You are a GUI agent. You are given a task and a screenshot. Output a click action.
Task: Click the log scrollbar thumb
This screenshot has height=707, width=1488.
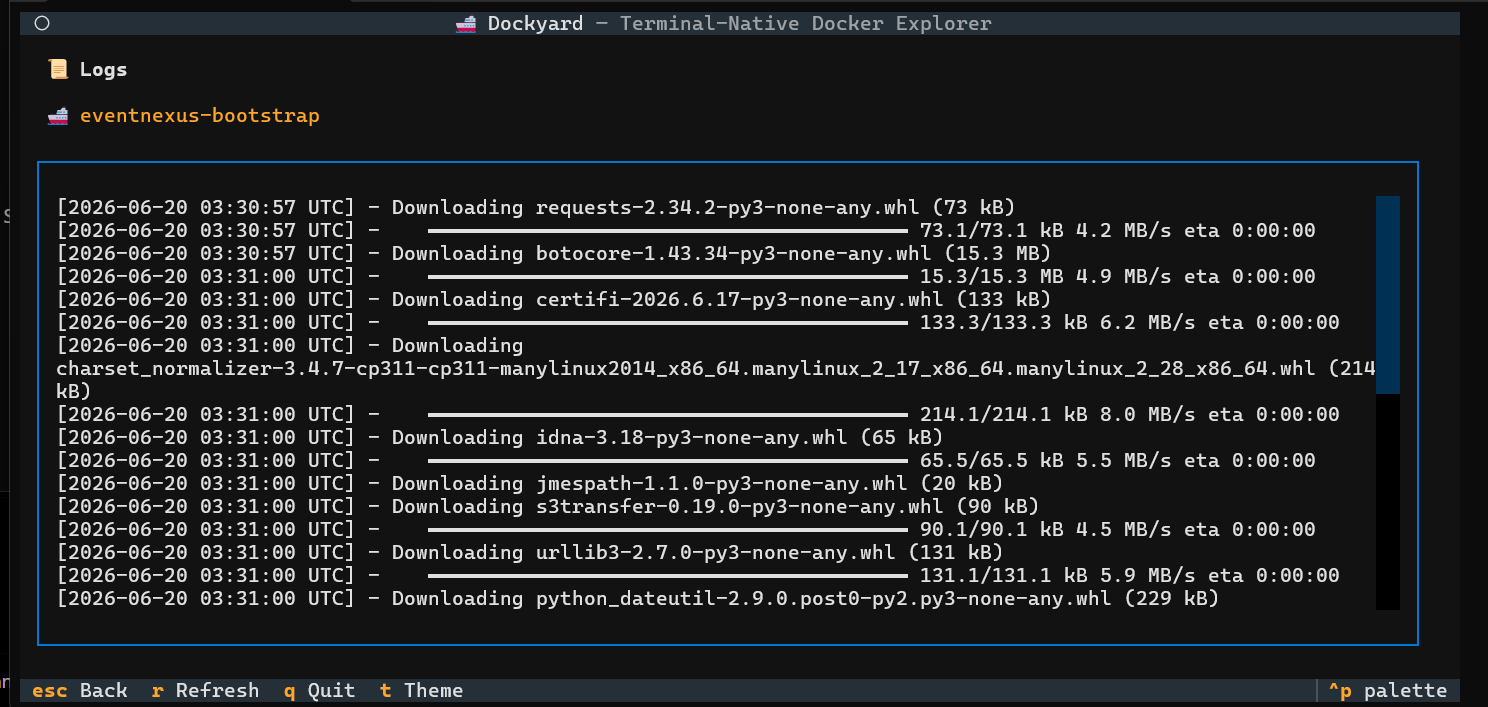1387,294
